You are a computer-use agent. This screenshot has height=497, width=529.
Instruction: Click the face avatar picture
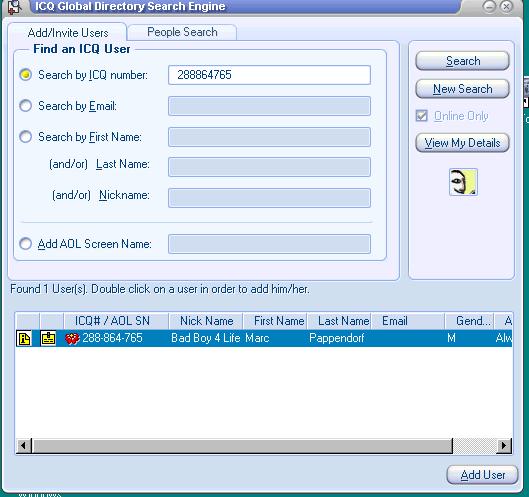click(x=463, y=182)
